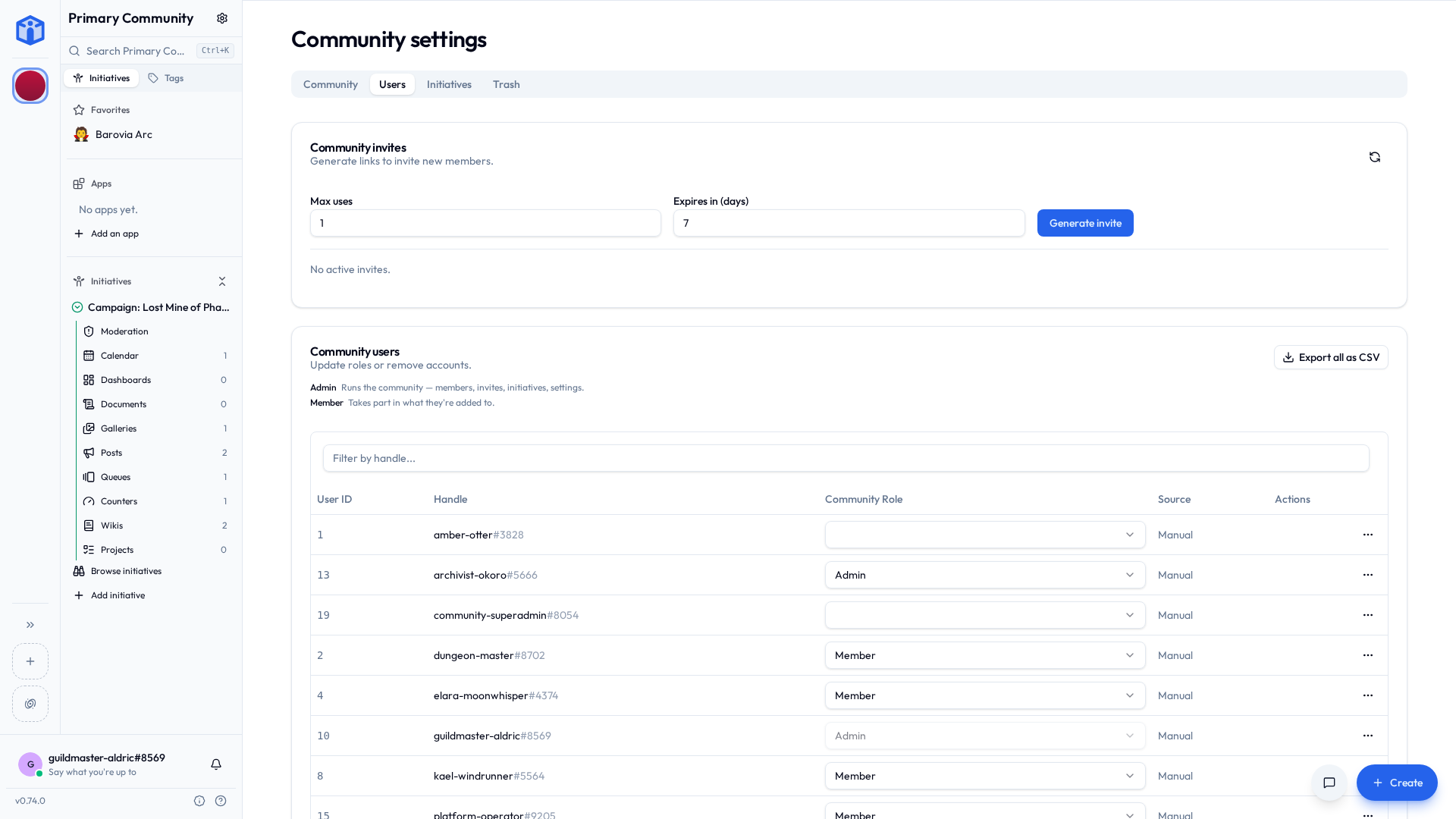Focus the Max uses input field

click(485, 223)
